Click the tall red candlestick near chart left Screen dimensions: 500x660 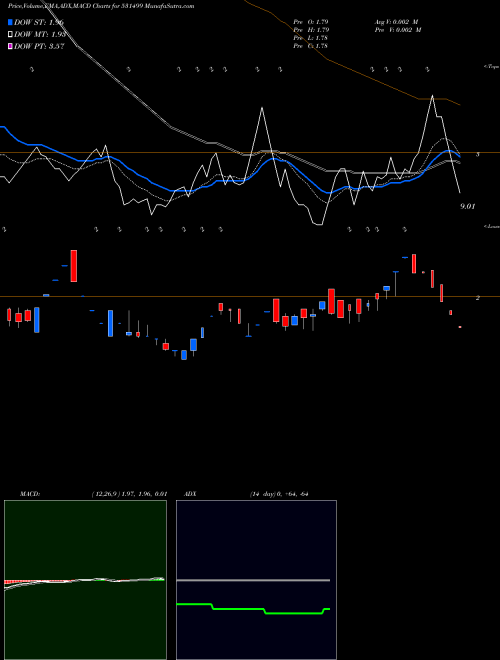click(74, 266)
